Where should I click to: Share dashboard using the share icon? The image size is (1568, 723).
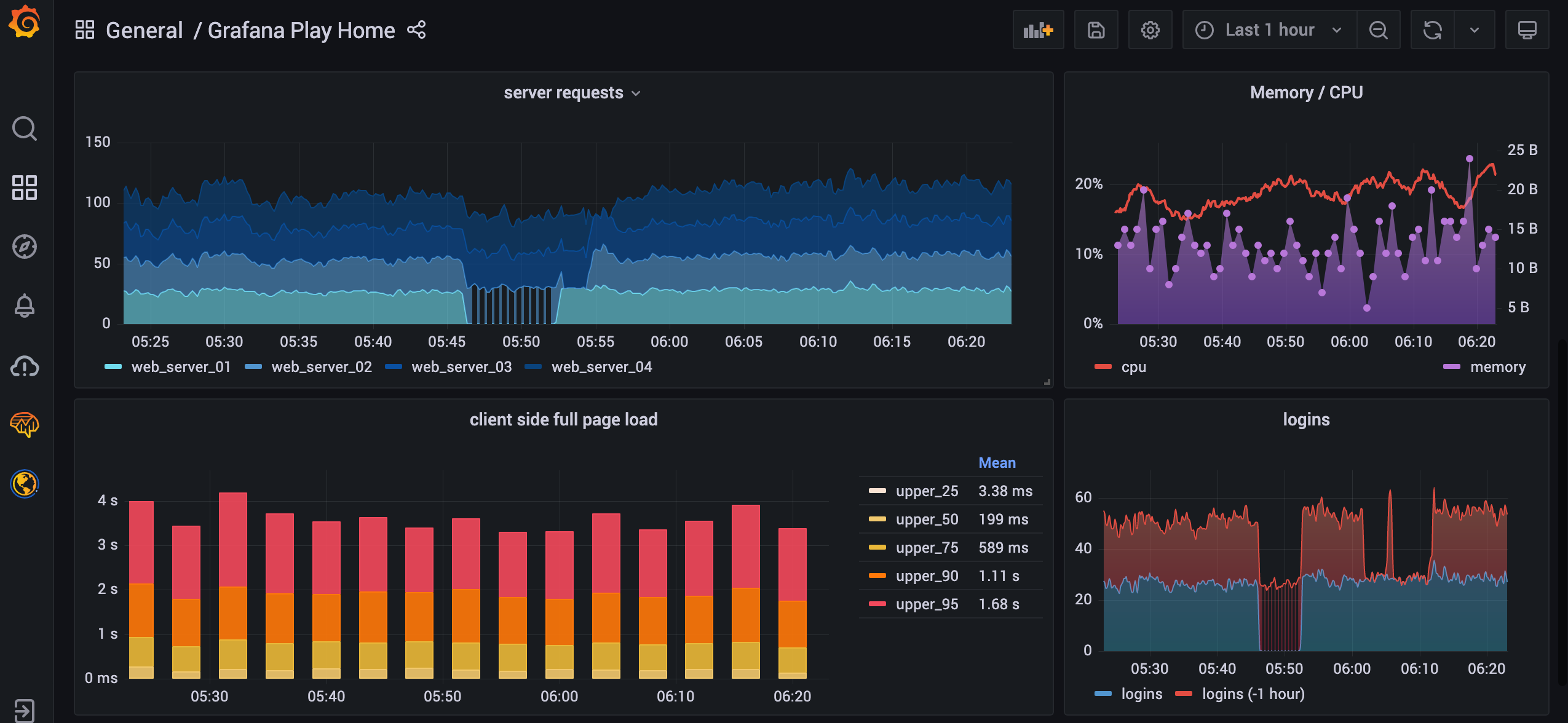pos(416,30)
